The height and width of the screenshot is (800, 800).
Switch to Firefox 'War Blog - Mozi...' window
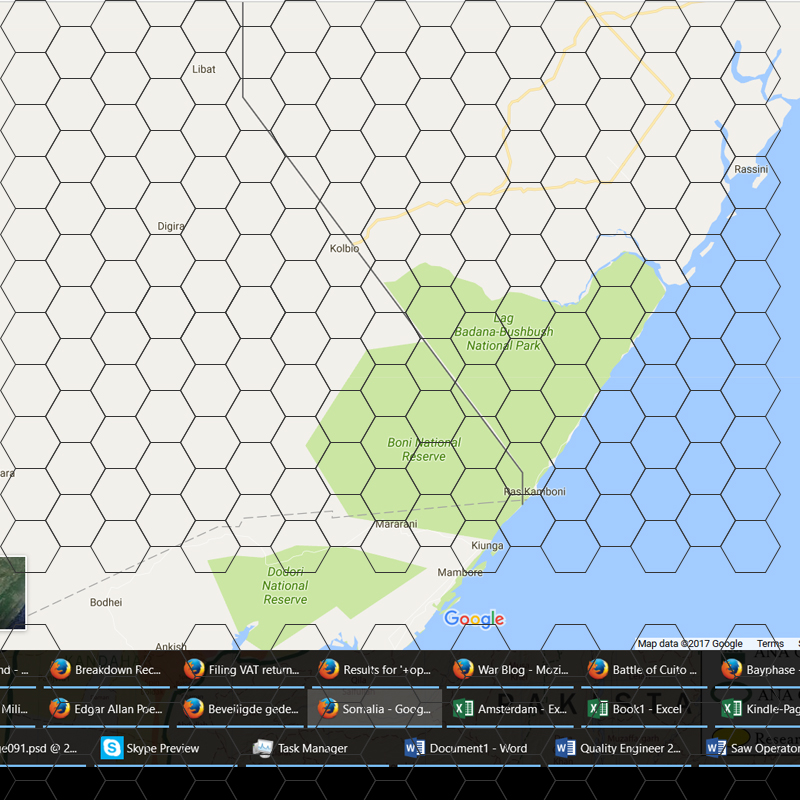[x=510, y=669]
